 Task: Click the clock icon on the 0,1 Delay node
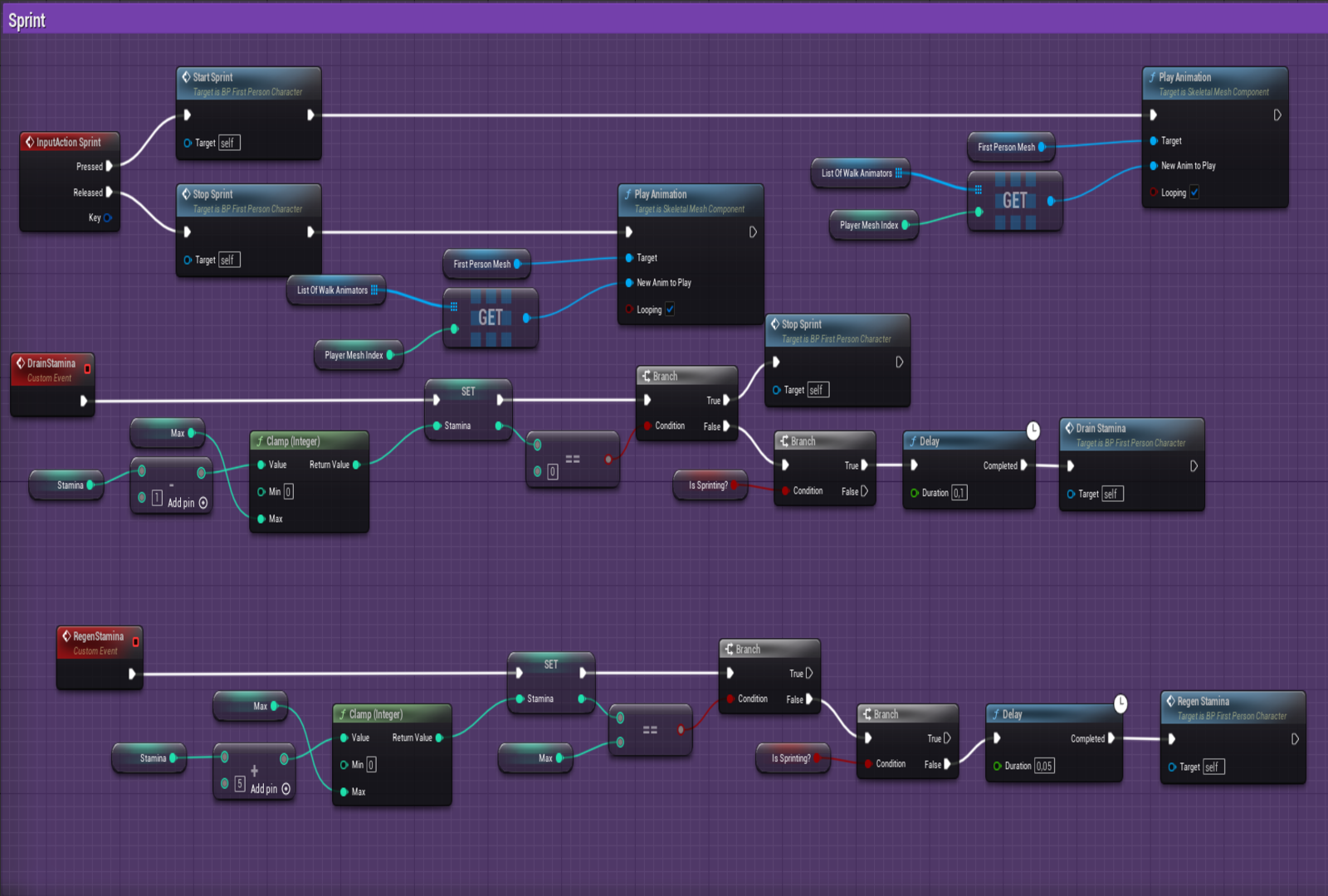(x=1033, y=430)
